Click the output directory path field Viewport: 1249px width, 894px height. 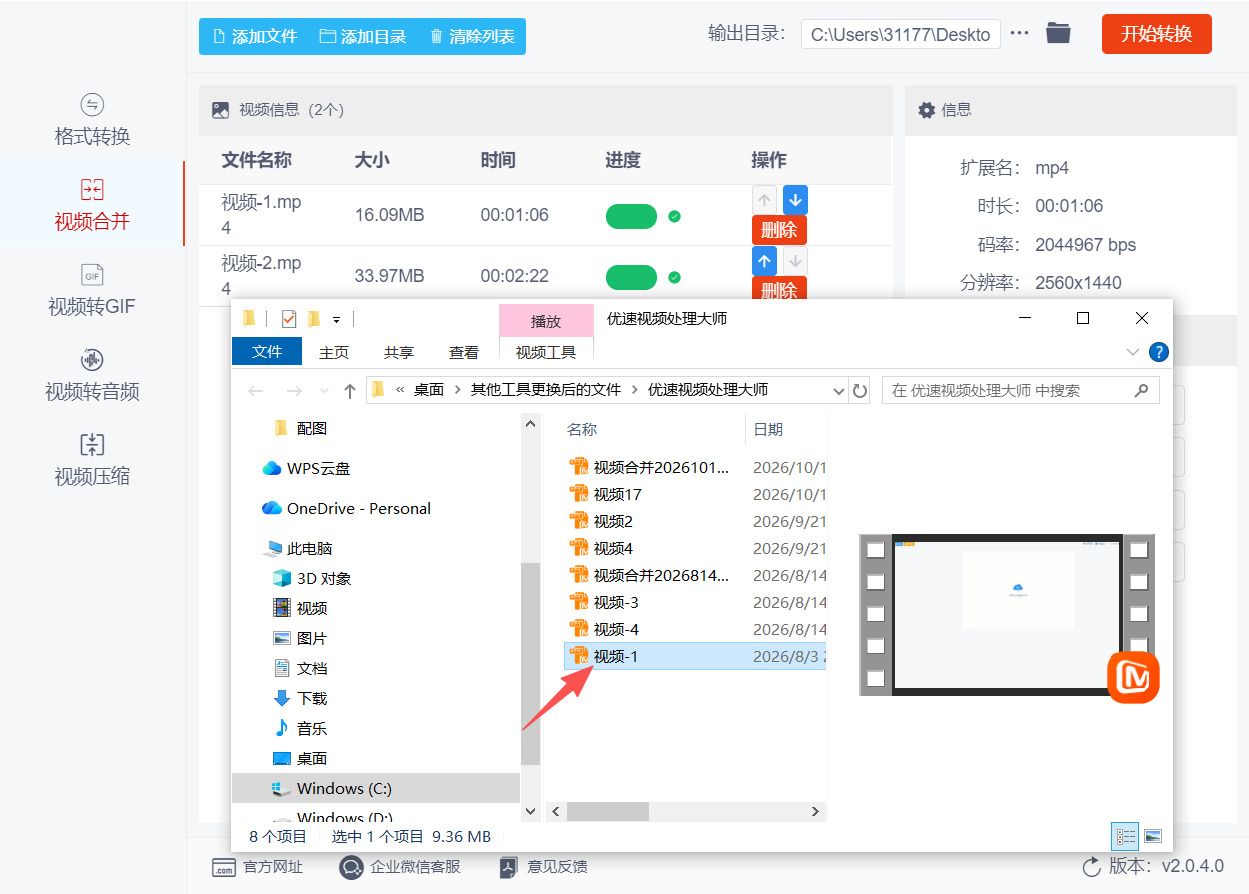point(900,34)
